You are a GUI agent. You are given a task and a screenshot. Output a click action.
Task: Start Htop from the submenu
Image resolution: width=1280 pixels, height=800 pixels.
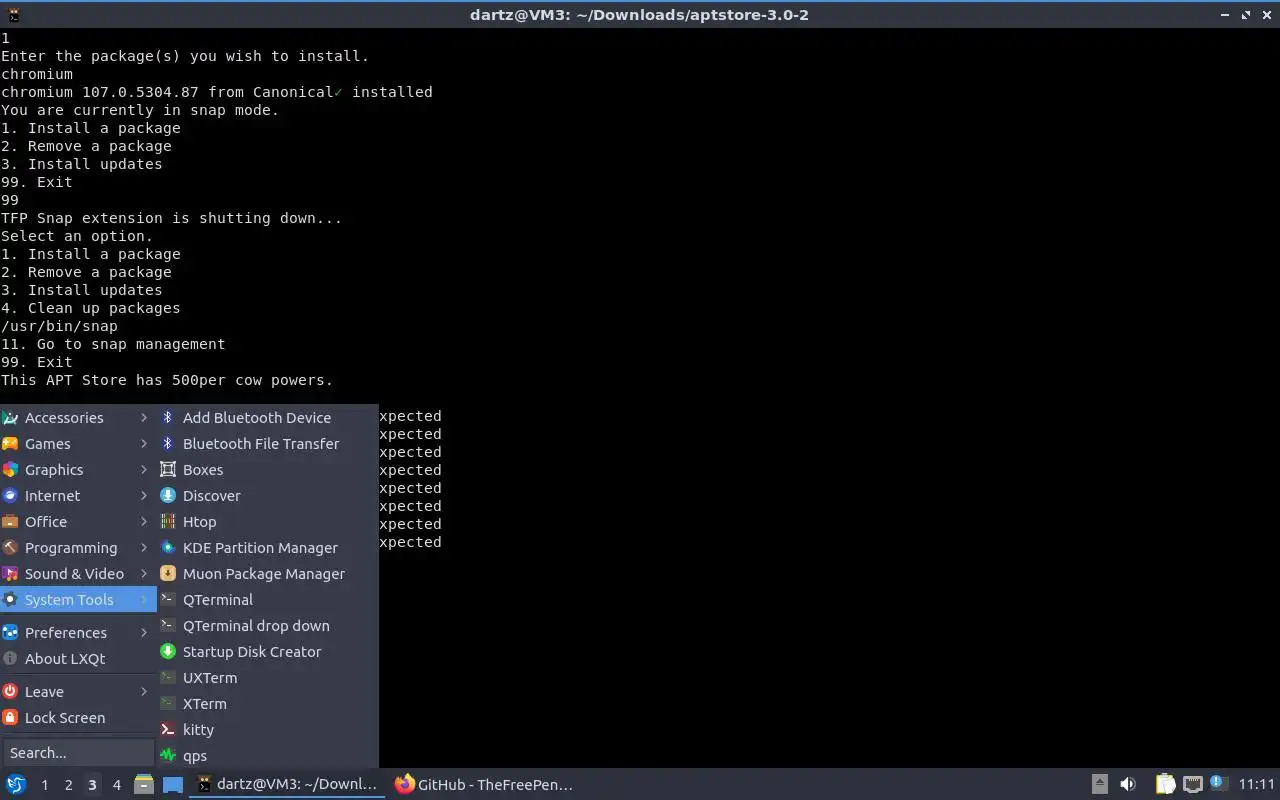pyautogui.click(x=267, y=522)
